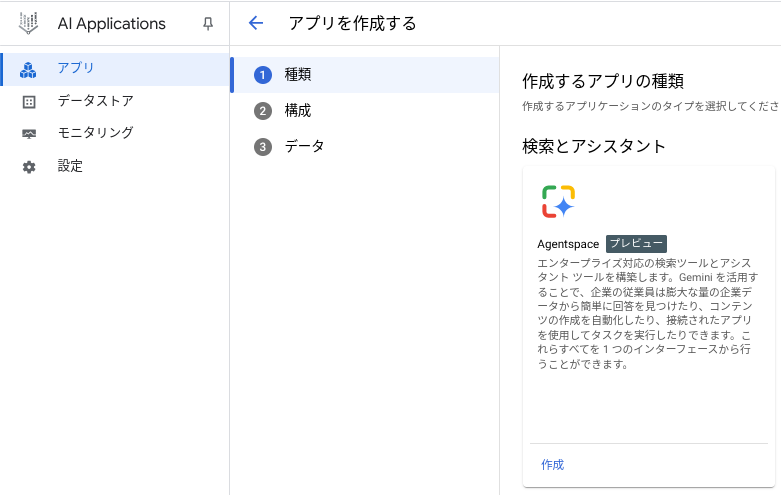The image size is (781, 495).
Task: Open settings via the gear icon
Action: 29,167
